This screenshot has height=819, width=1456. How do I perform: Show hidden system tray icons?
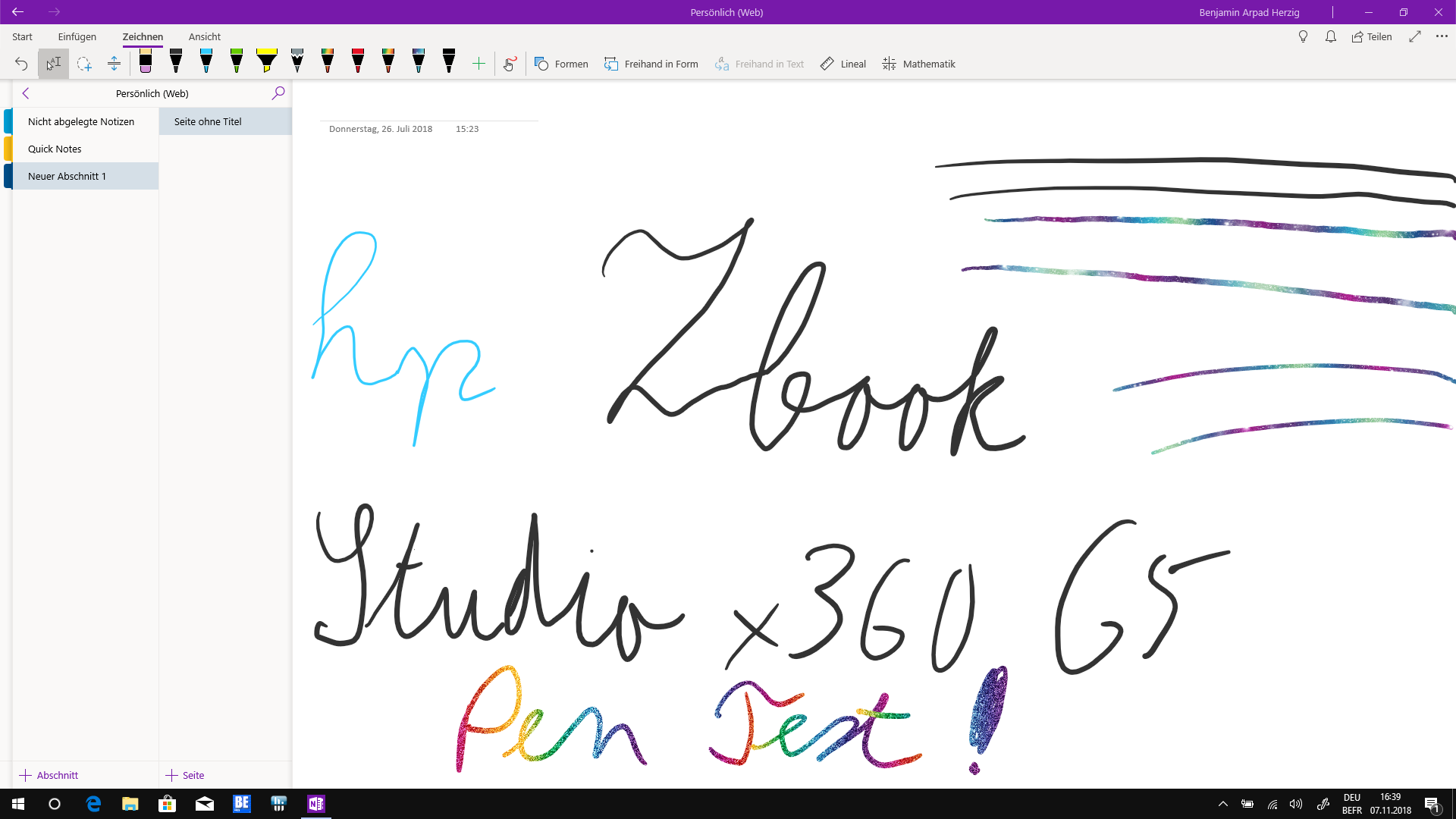[x=1222, y=804]
